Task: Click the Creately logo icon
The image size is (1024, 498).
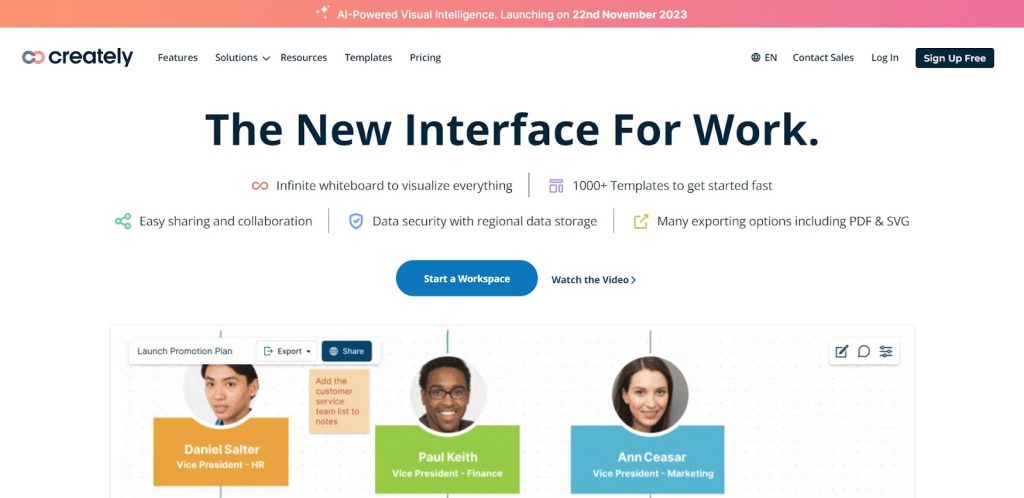Action: 33,58
